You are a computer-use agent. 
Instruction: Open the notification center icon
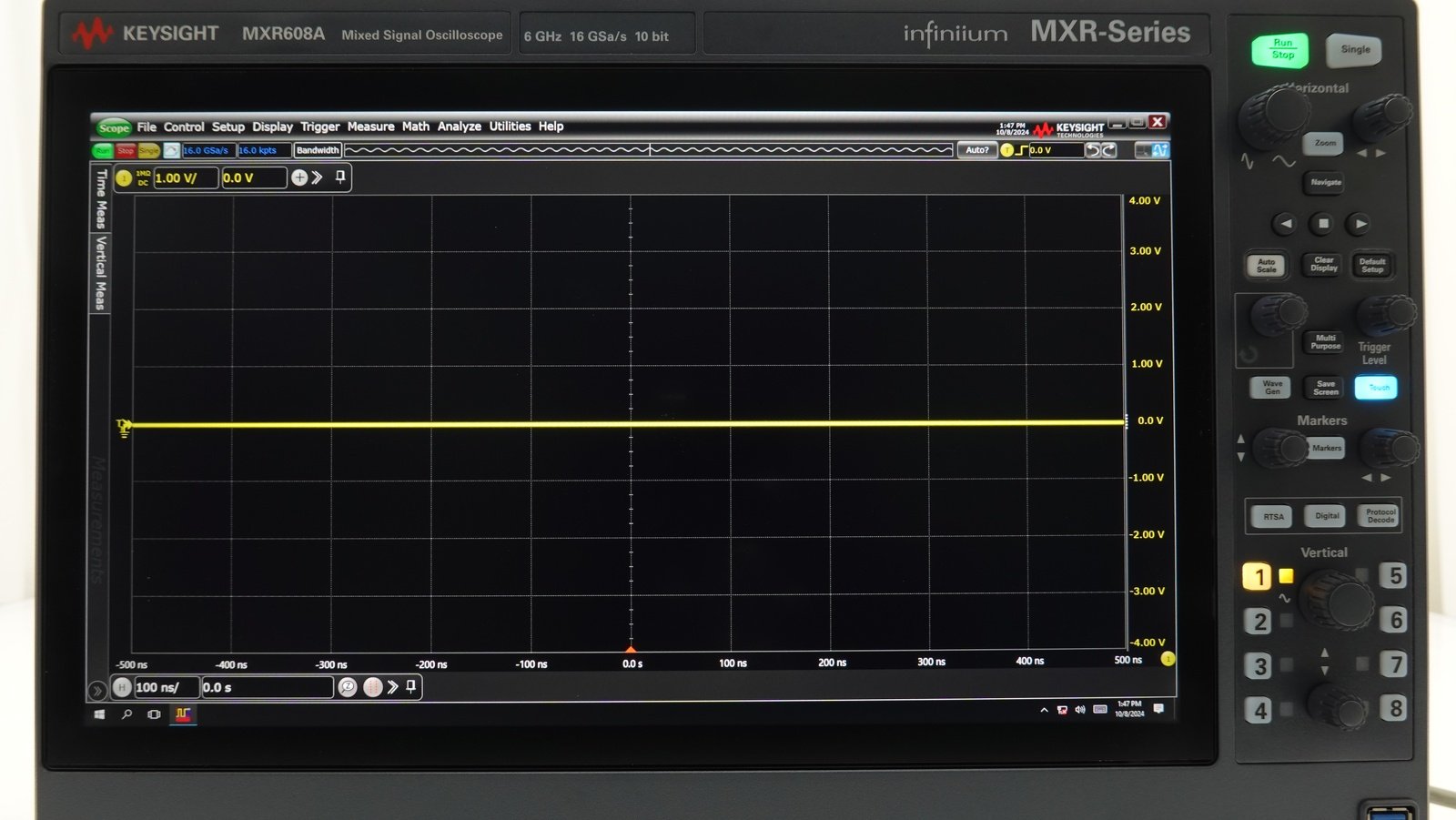(1158, 709)
